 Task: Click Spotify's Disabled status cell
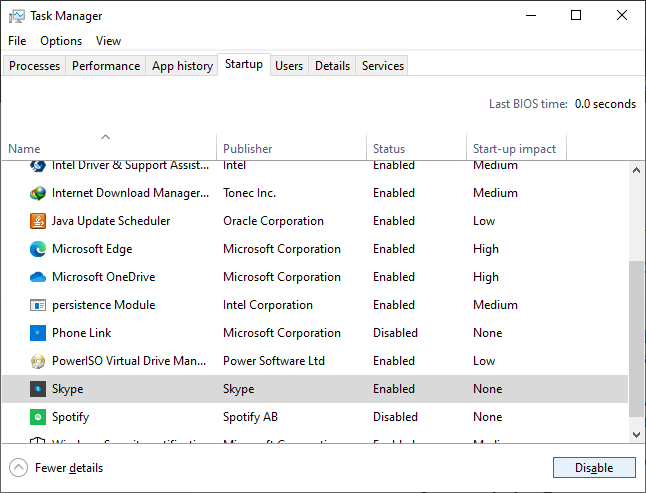click(395, 417)
